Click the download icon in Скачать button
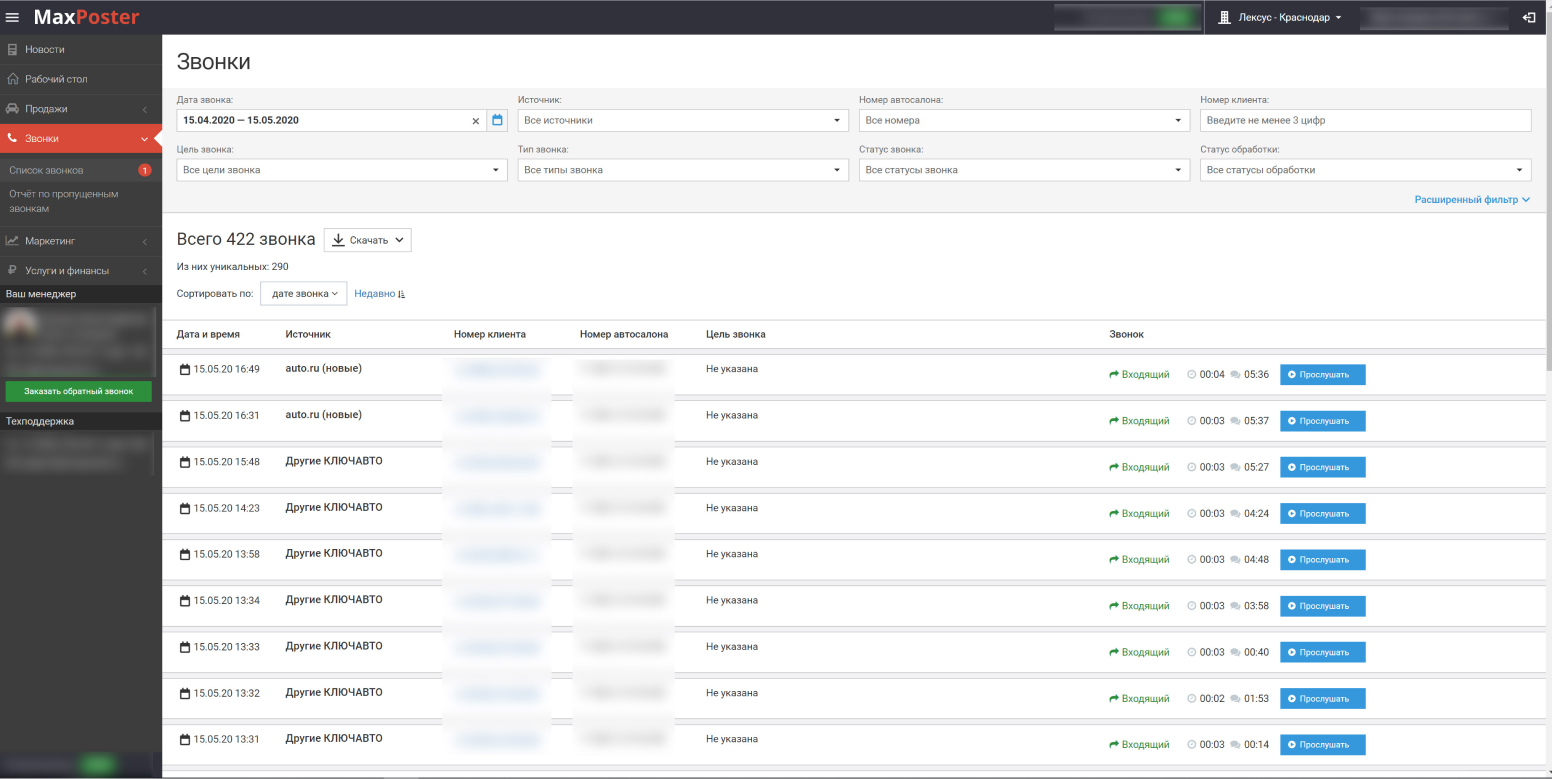Screen dimensions: 1552x779 (x=338, y=240)
